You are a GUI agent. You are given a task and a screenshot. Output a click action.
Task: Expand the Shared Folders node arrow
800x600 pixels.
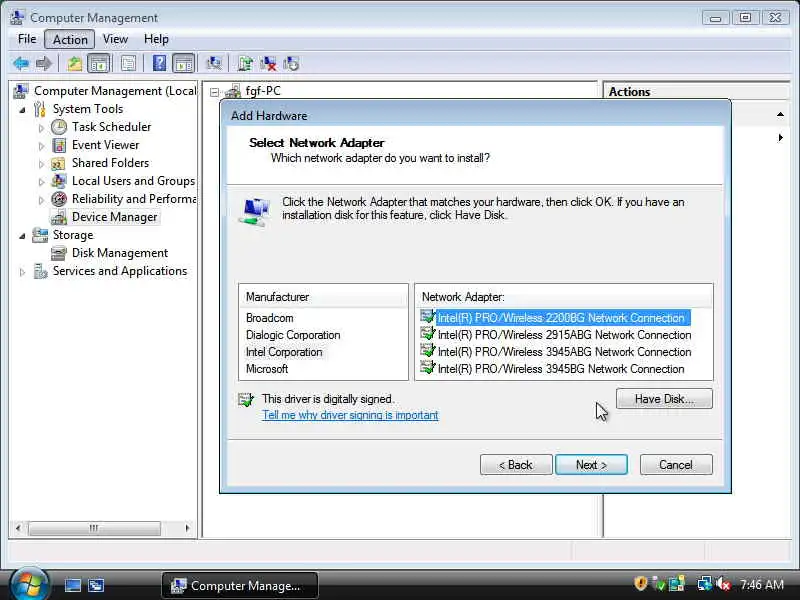(41, 164)
